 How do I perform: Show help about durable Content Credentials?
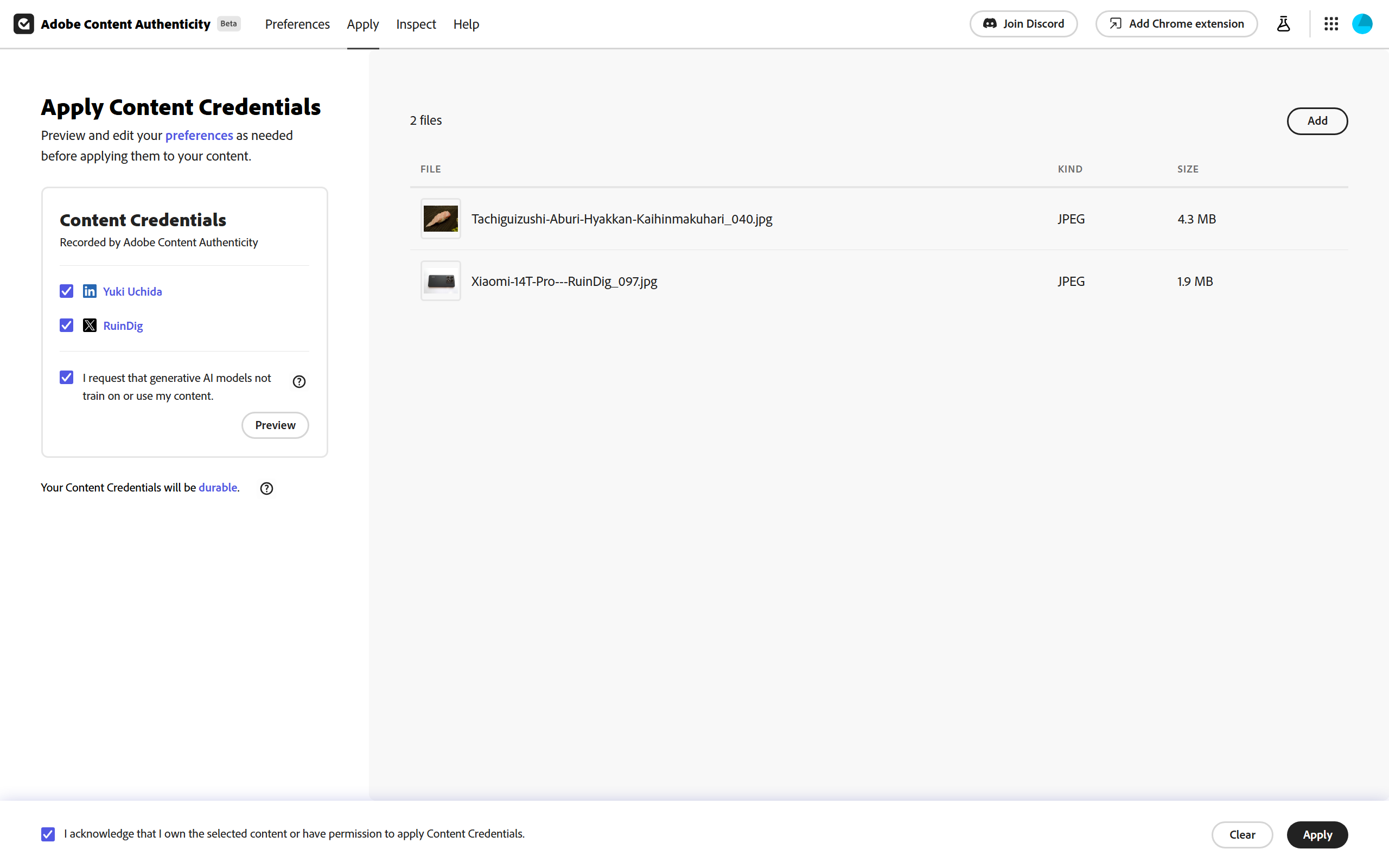266,489
